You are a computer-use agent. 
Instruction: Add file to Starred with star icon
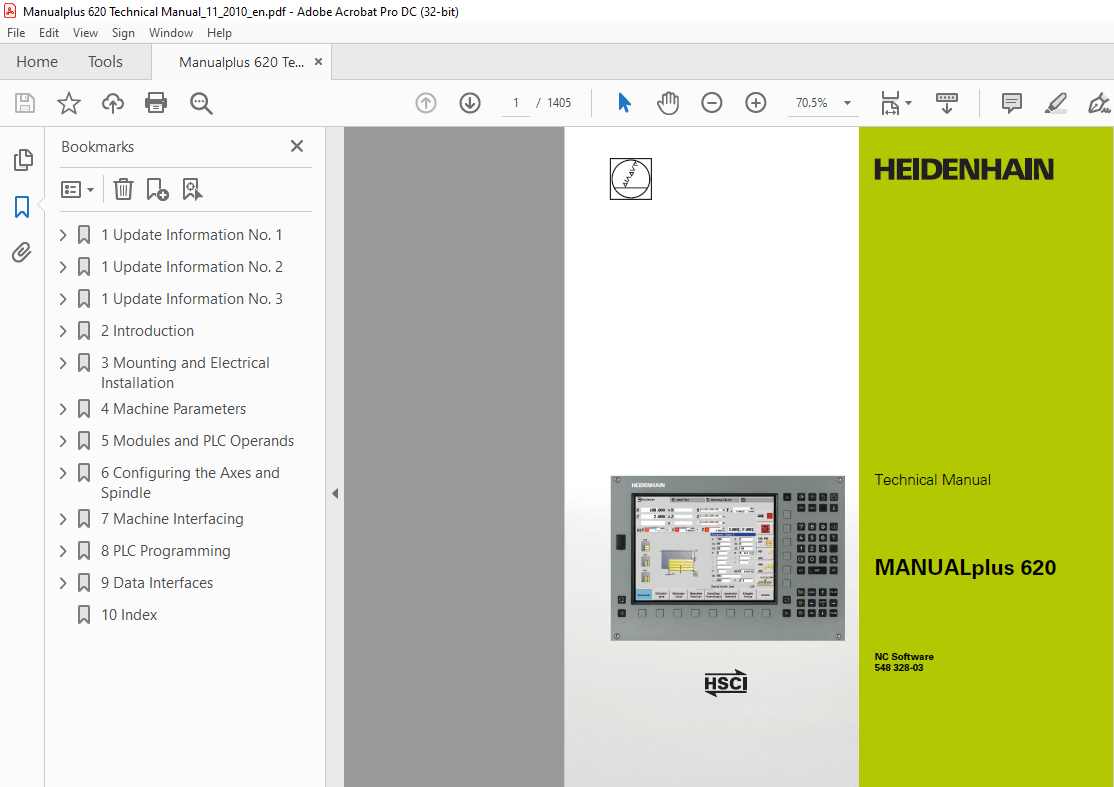click(69, 103)
